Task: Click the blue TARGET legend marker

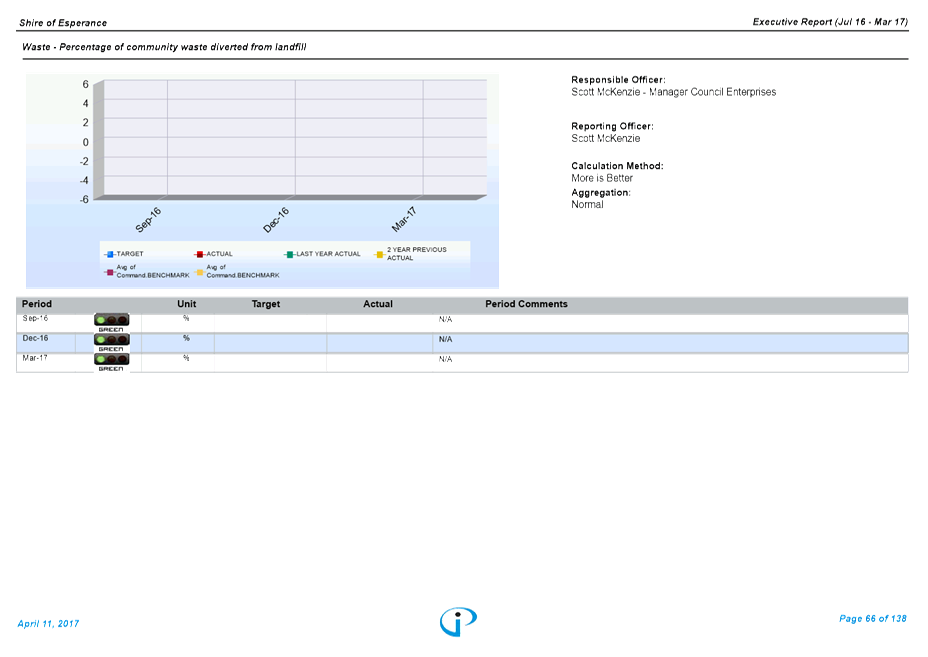Action: point(110,255)
